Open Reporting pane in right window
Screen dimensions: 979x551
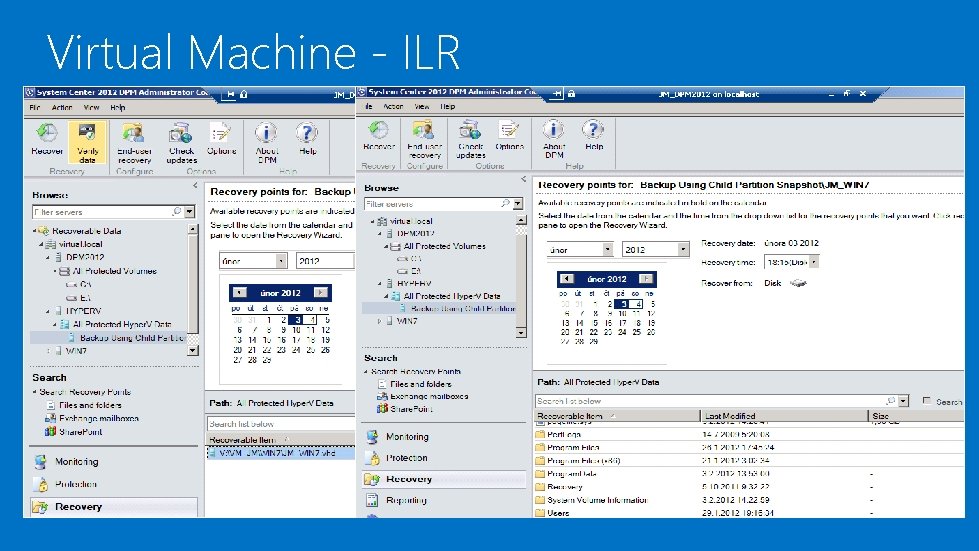445,500
